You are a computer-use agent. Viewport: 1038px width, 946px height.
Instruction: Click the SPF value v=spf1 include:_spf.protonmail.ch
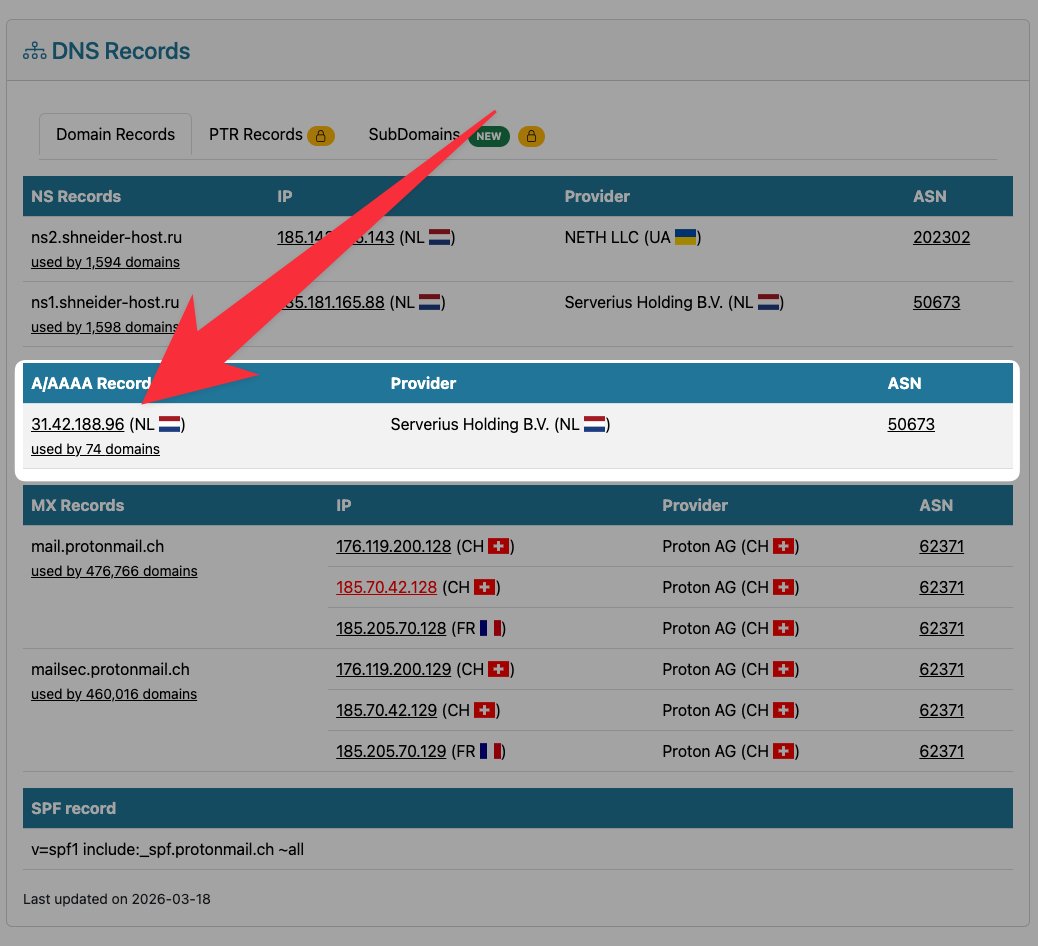[167, 849]
